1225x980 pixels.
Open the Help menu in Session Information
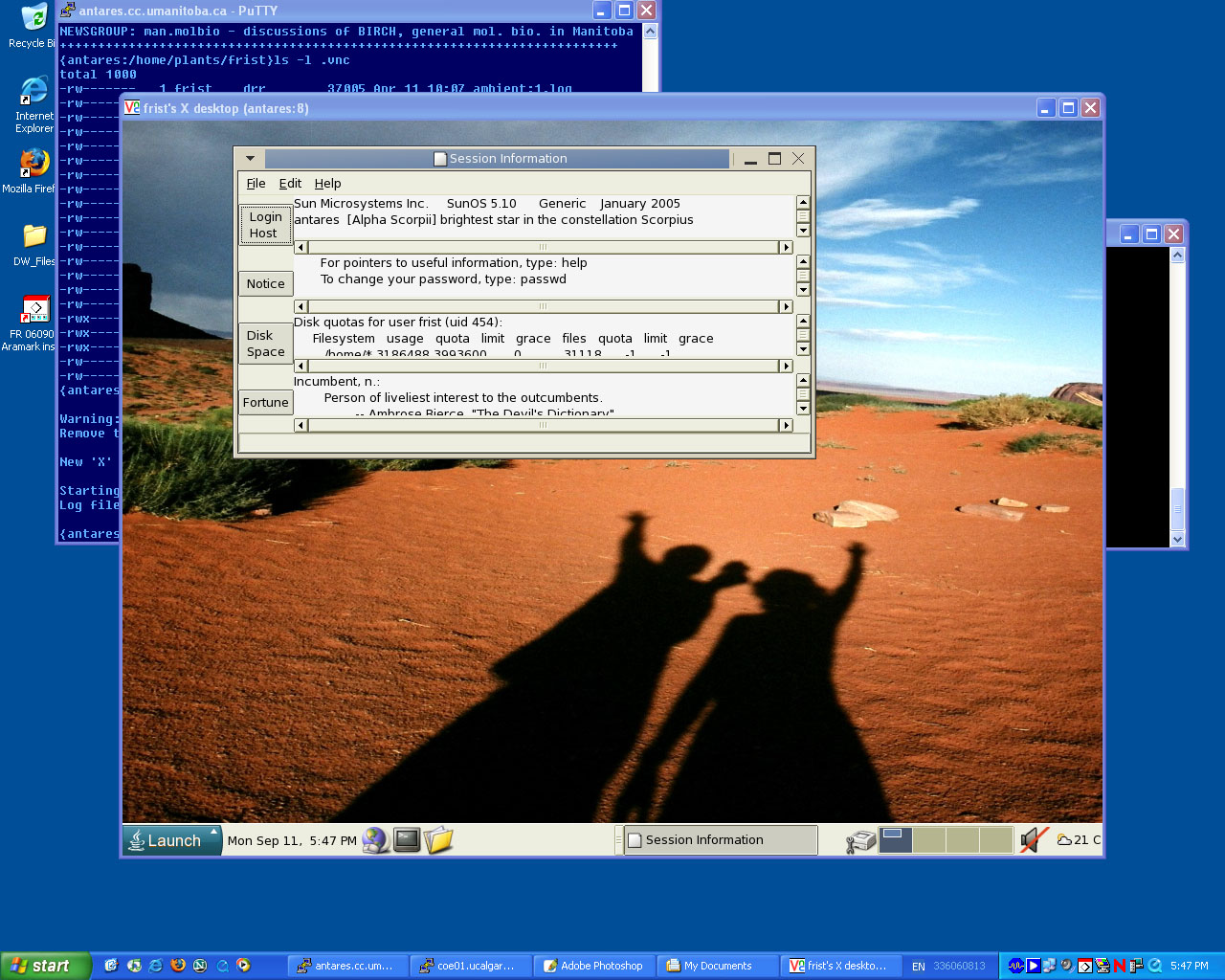[327, 184]
